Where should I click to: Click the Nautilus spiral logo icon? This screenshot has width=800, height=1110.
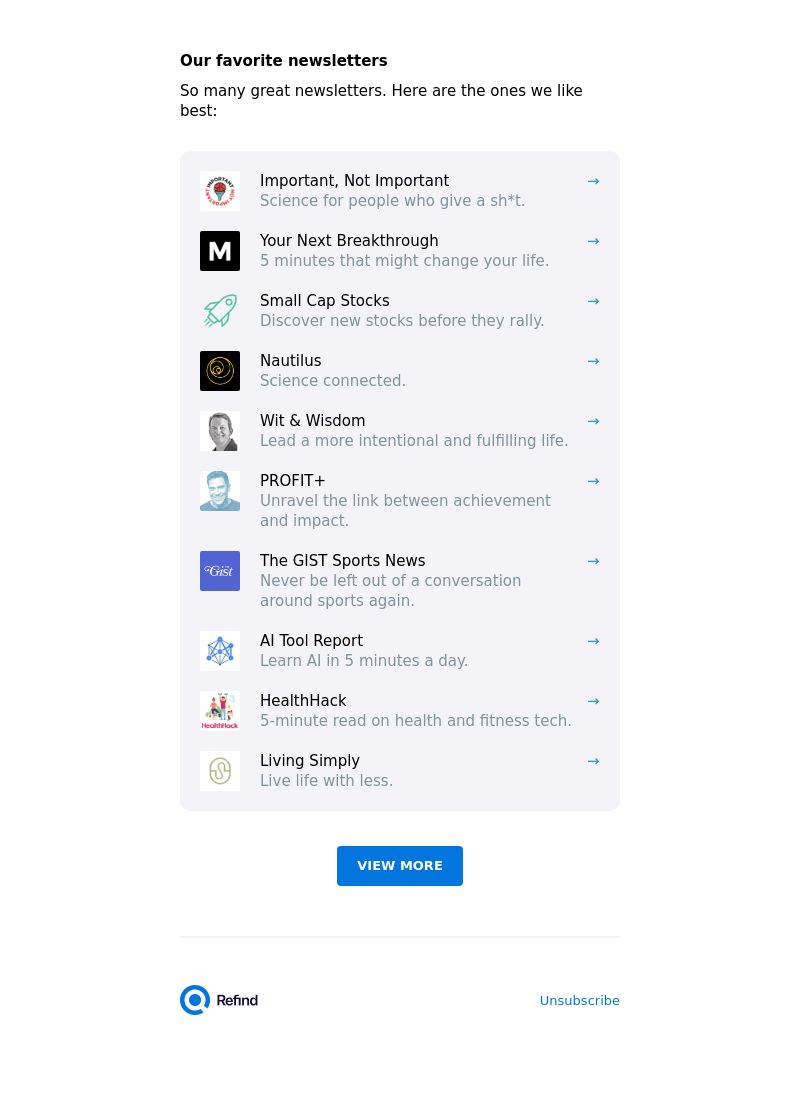pos(220,371)
